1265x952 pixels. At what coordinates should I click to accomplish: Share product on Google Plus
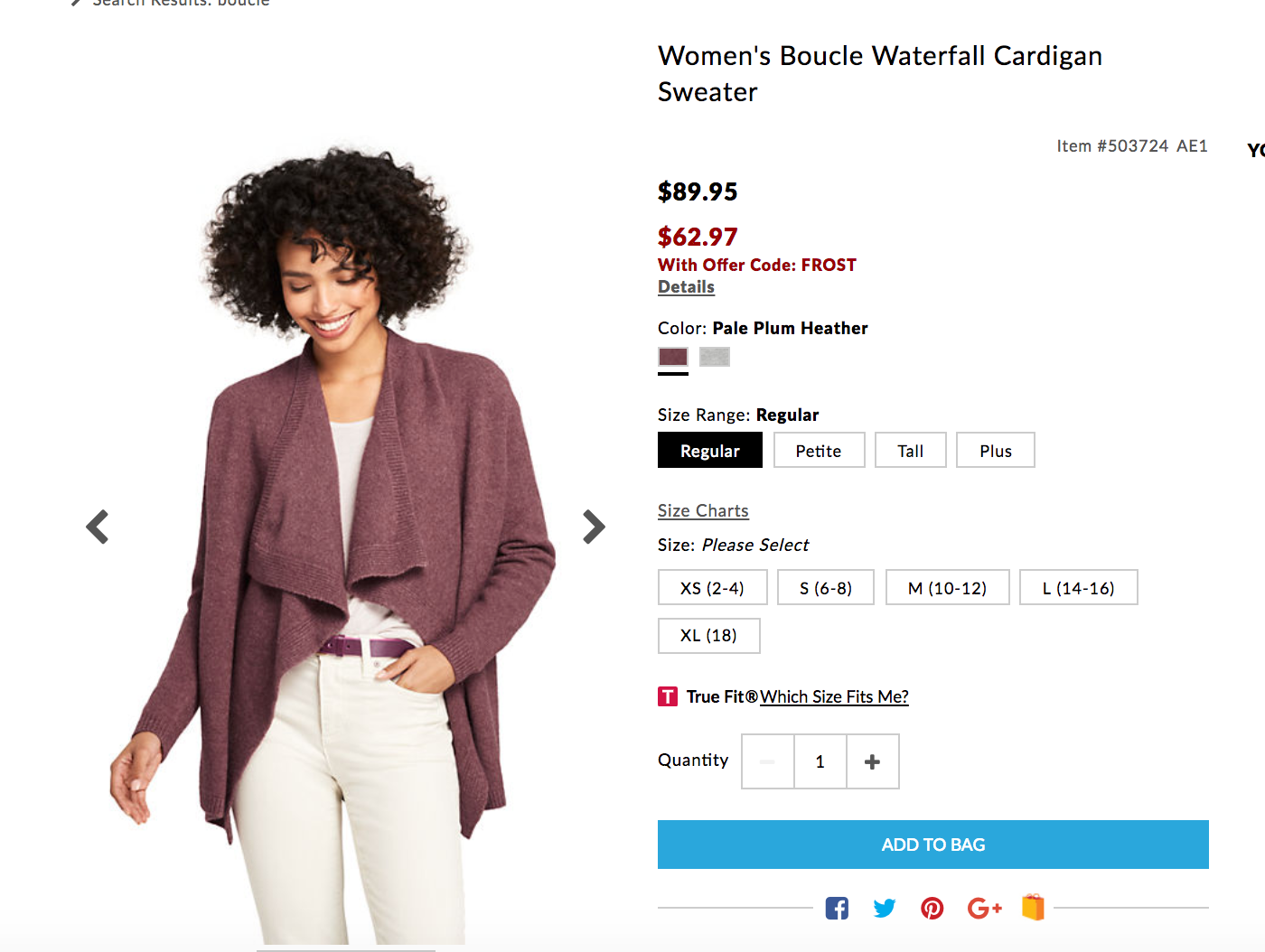click(x=984, y=908)
